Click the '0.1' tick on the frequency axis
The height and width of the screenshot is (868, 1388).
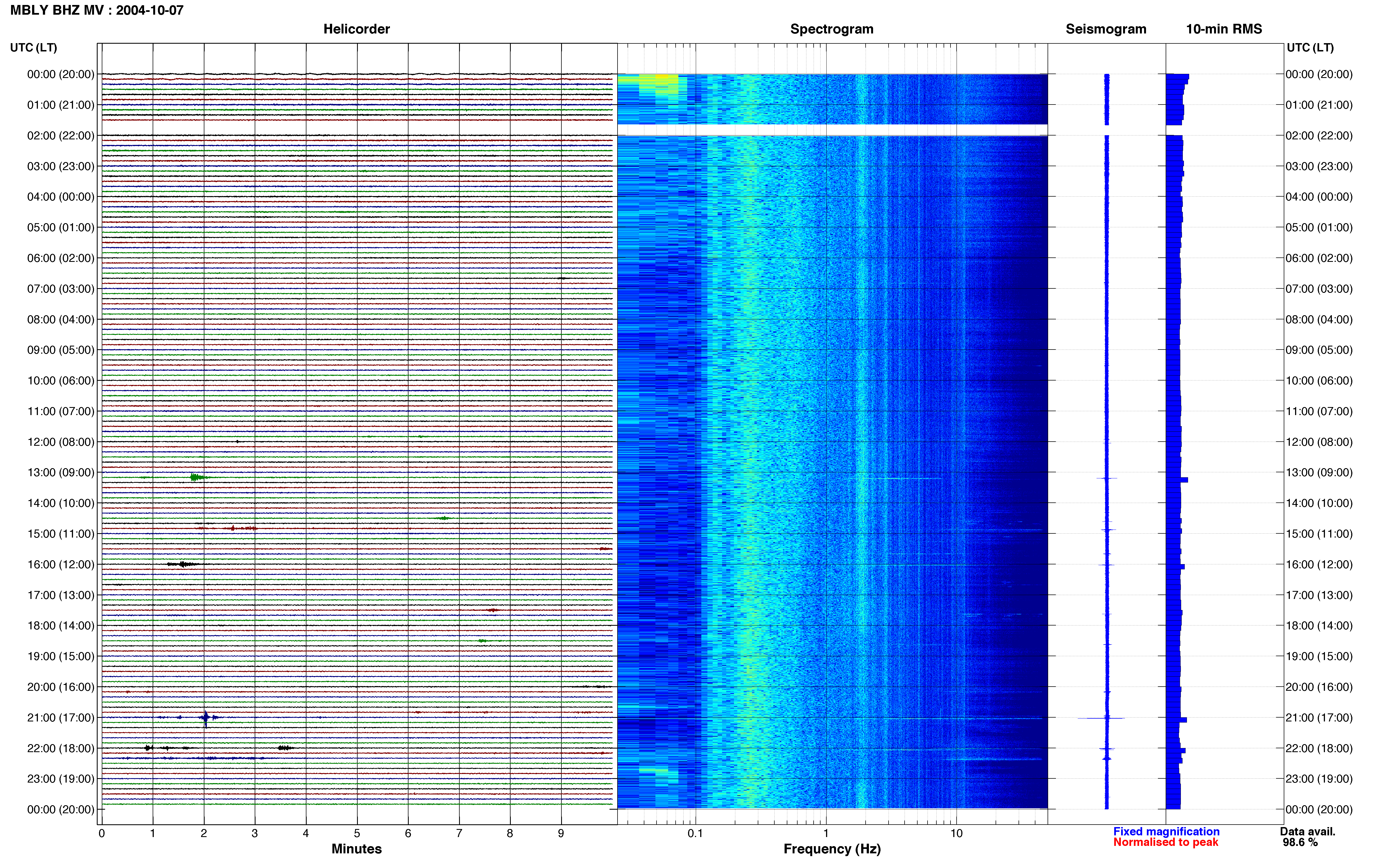[695, 833]
